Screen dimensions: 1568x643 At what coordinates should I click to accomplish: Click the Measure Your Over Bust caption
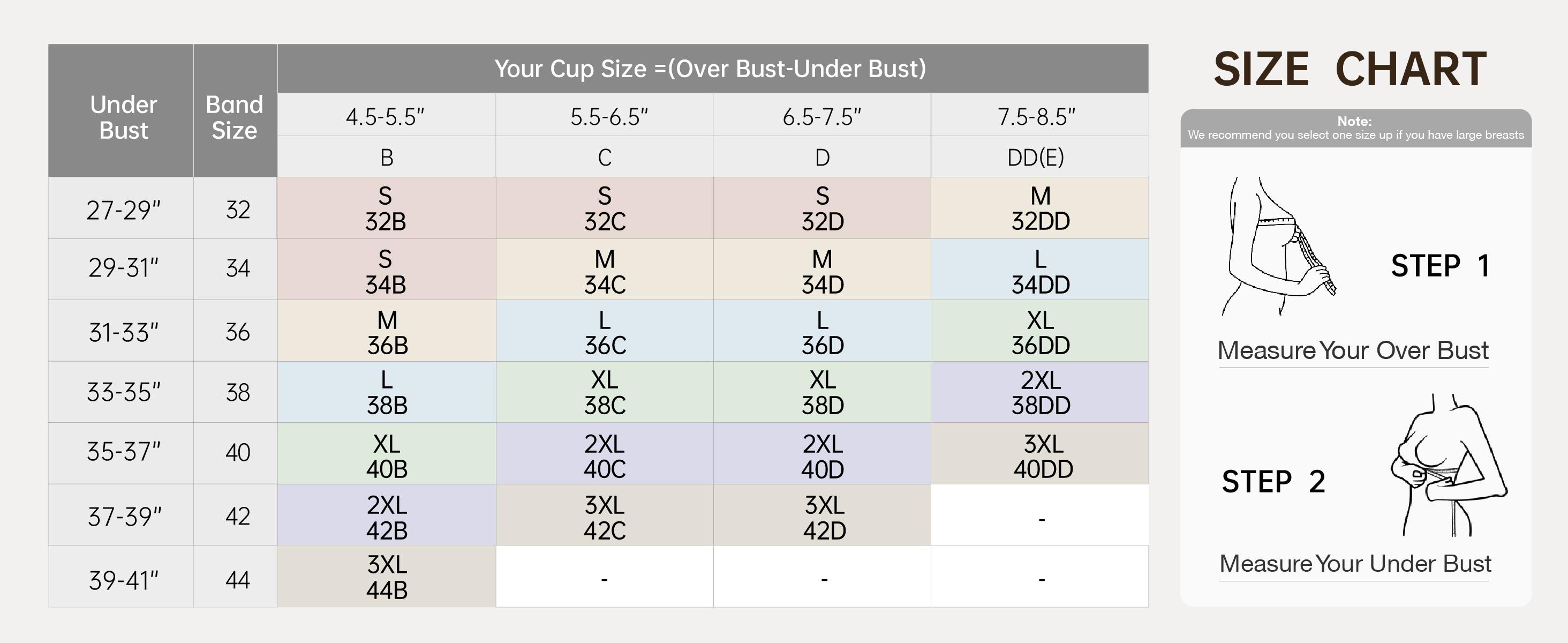click(x=1353, y=351)
